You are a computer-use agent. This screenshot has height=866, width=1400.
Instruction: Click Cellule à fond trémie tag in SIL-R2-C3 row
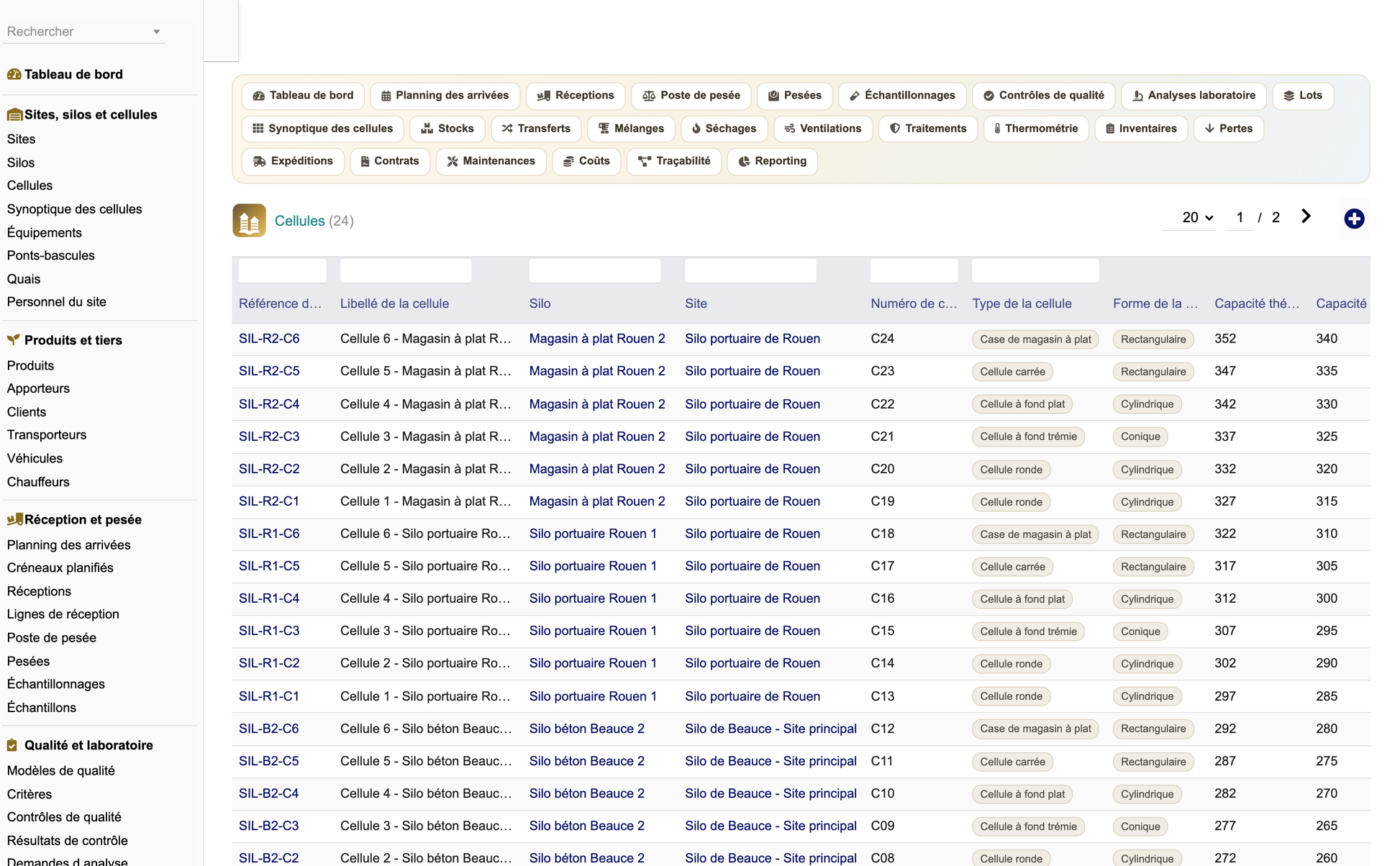point(1029,437)
